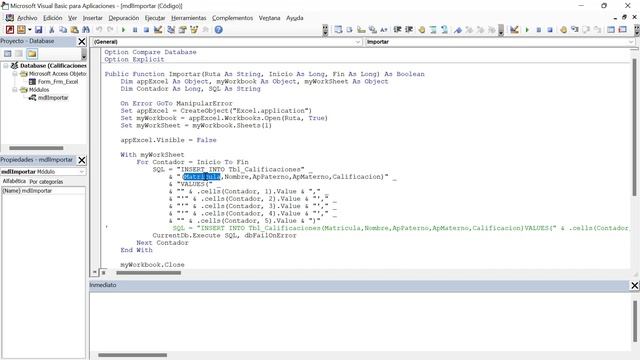Switch to the Alfabética properties tab
This screenshot has width=640, height=360.
(14, 181)
